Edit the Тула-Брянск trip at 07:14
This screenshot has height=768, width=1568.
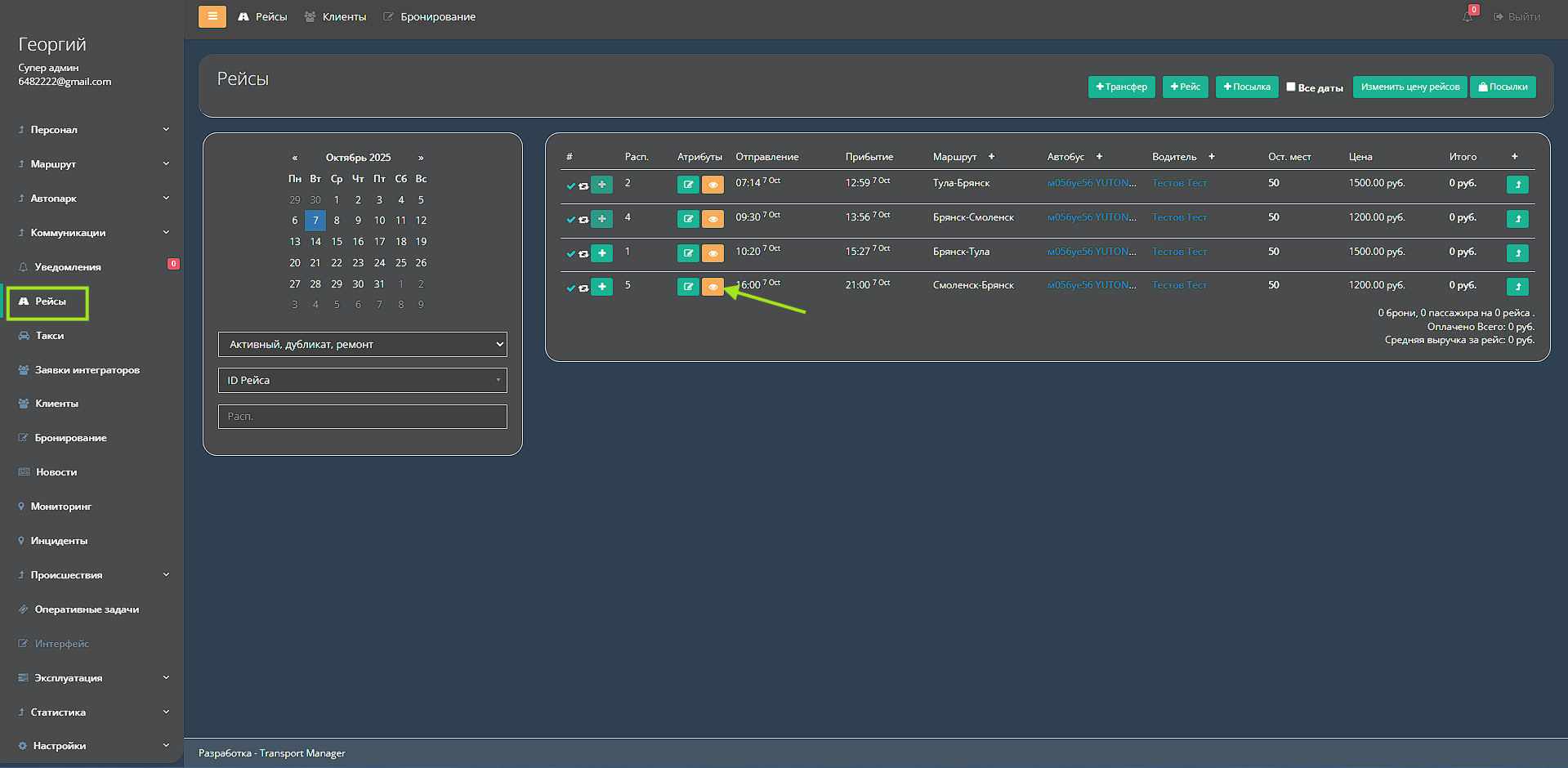coord(688,185)
